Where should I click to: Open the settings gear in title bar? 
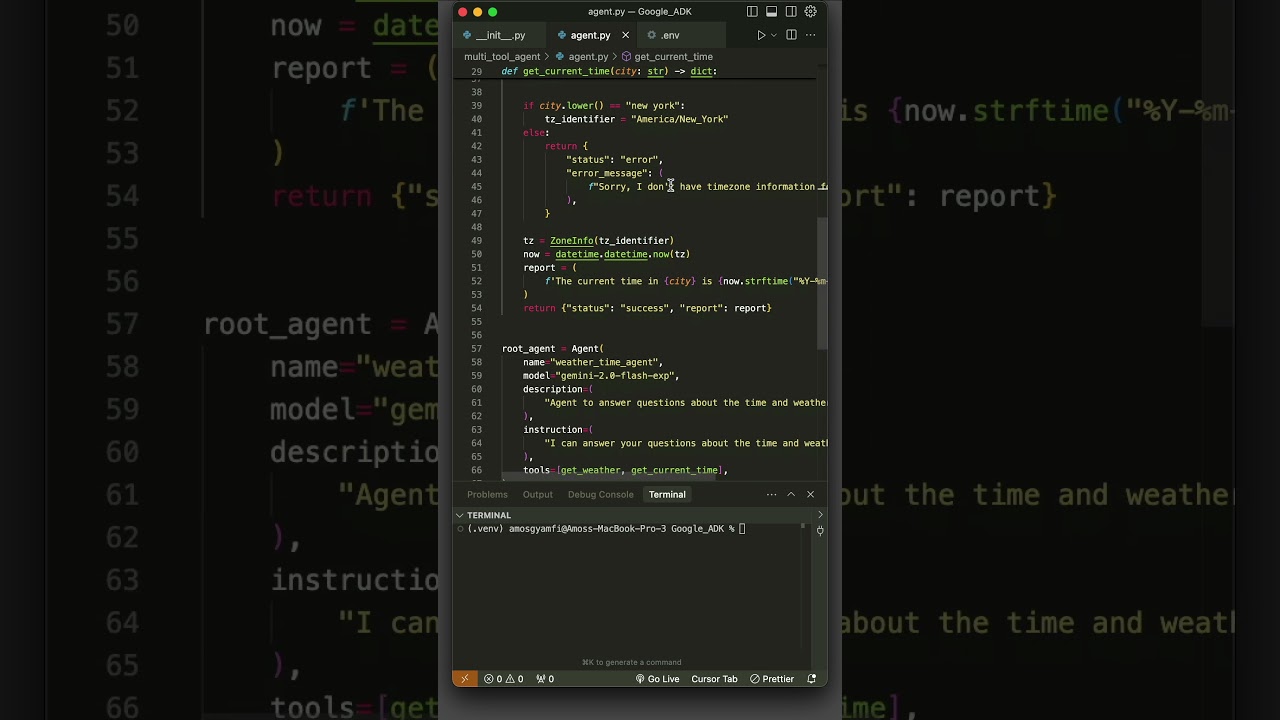tap(811, 12)
